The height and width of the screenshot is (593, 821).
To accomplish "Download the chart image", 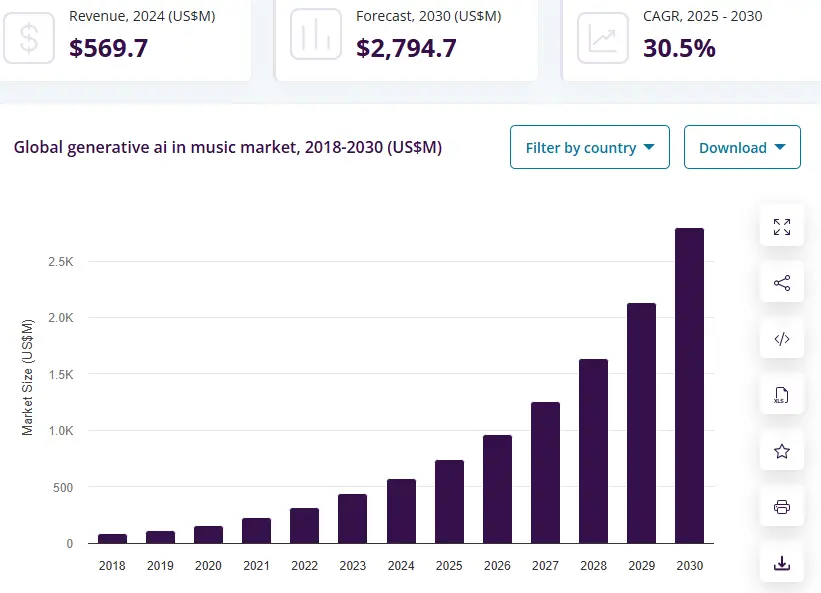I will (x=781, y=563).
